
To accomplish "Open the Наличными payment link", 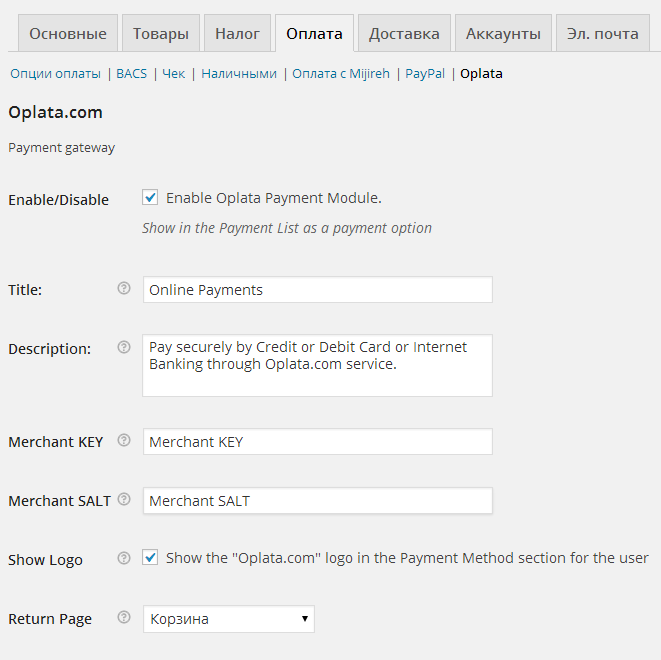I will (x=239, y=74).
